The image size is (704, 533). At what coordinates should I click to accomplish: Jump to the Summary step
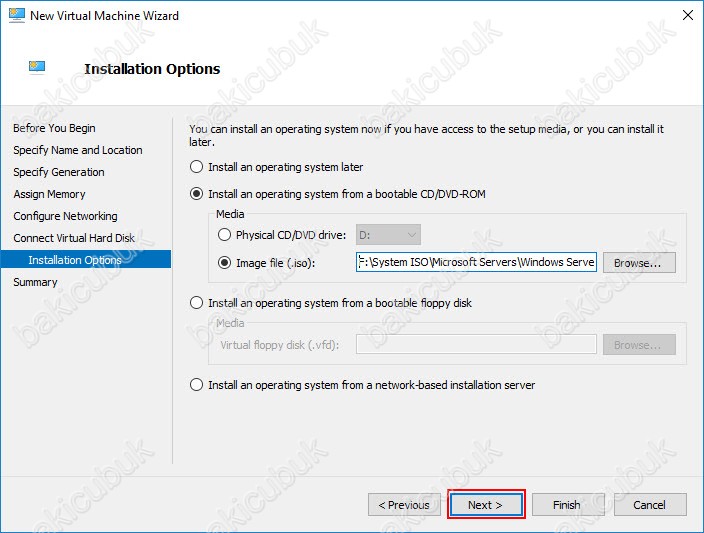(35, 282)
